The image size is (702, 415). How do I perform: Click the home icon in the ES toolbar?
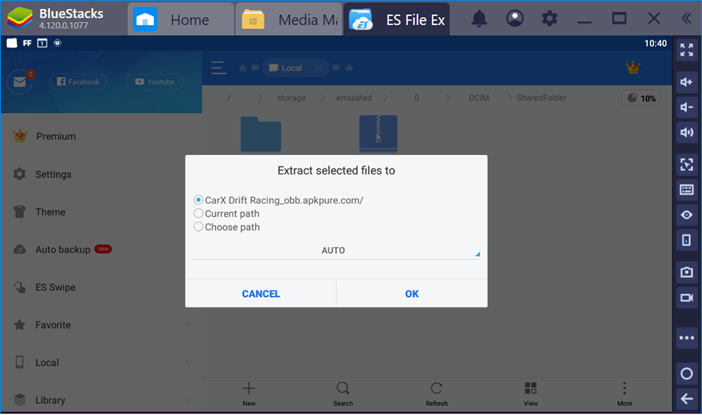tap(243, 68)
